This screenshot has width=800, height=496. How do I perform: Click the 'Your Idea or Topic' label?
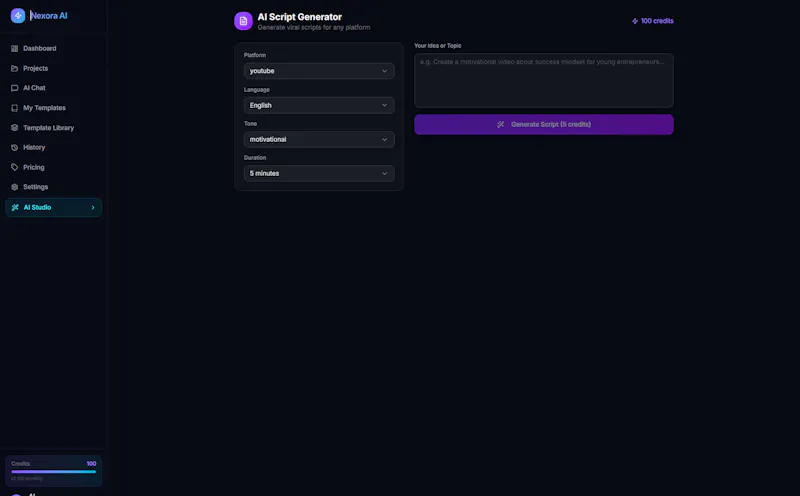pyautogui.click(x=438, y=45)
